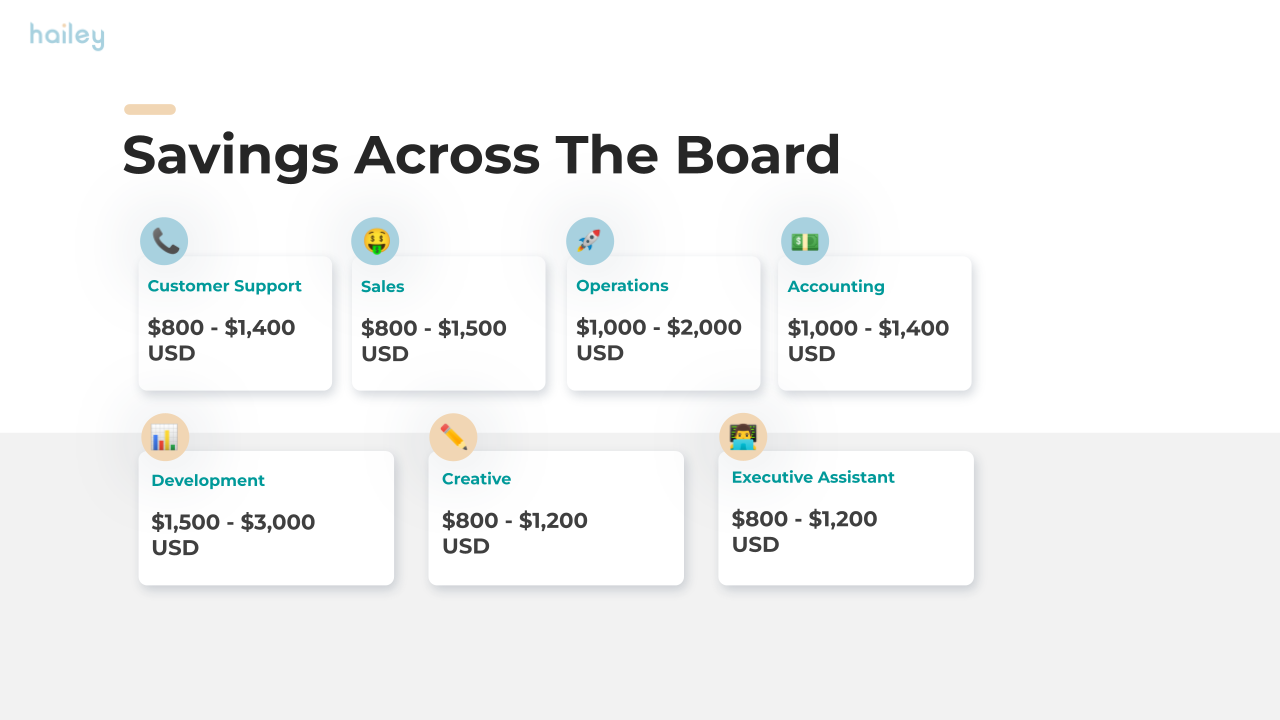The height and width of the screenshot is (720, 1280).
Task: Click the Development card title
Action: click(x=208, y=481)
